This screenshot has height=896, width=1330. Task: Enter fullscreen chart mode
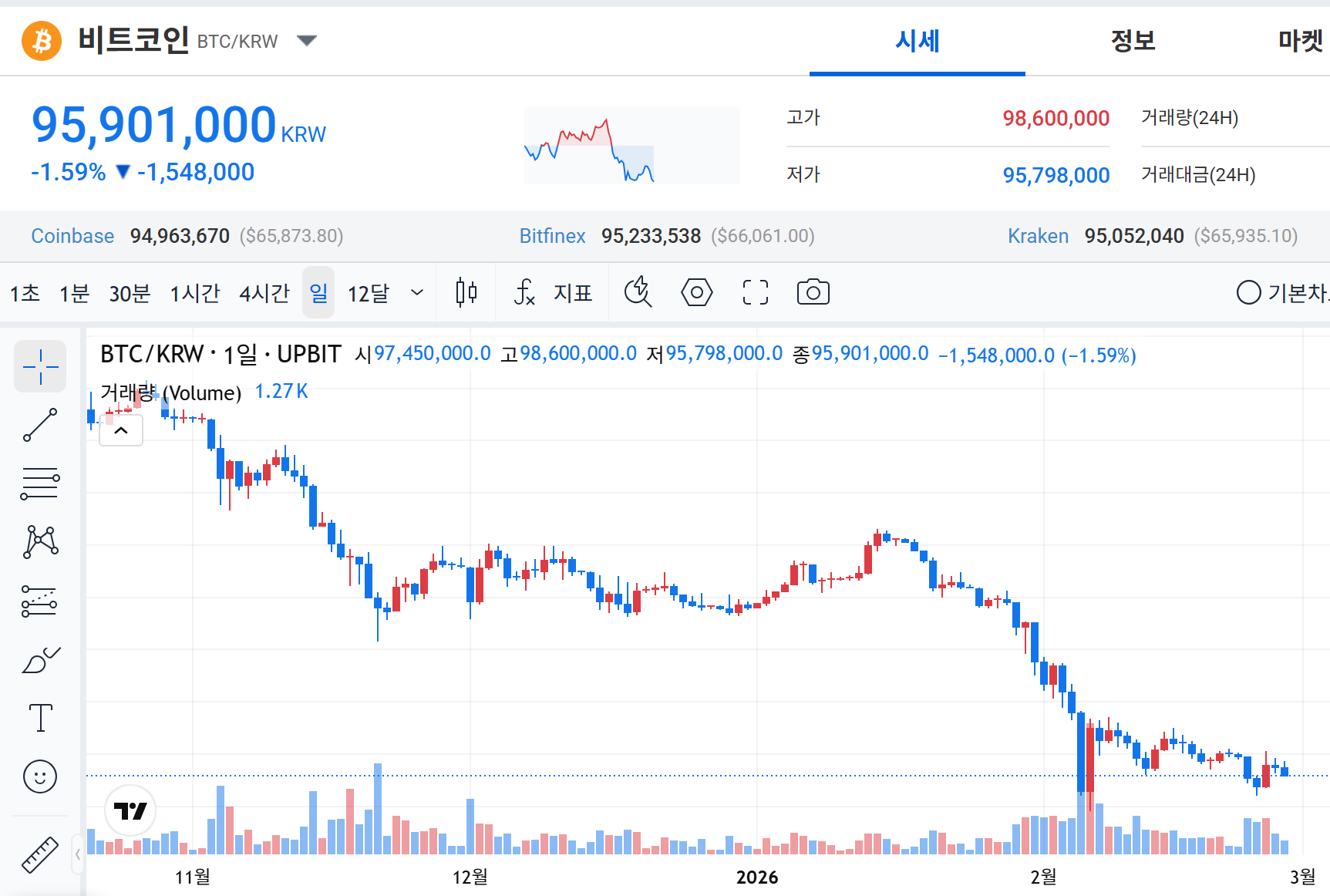pyautogui.click(x=756, y=293)
